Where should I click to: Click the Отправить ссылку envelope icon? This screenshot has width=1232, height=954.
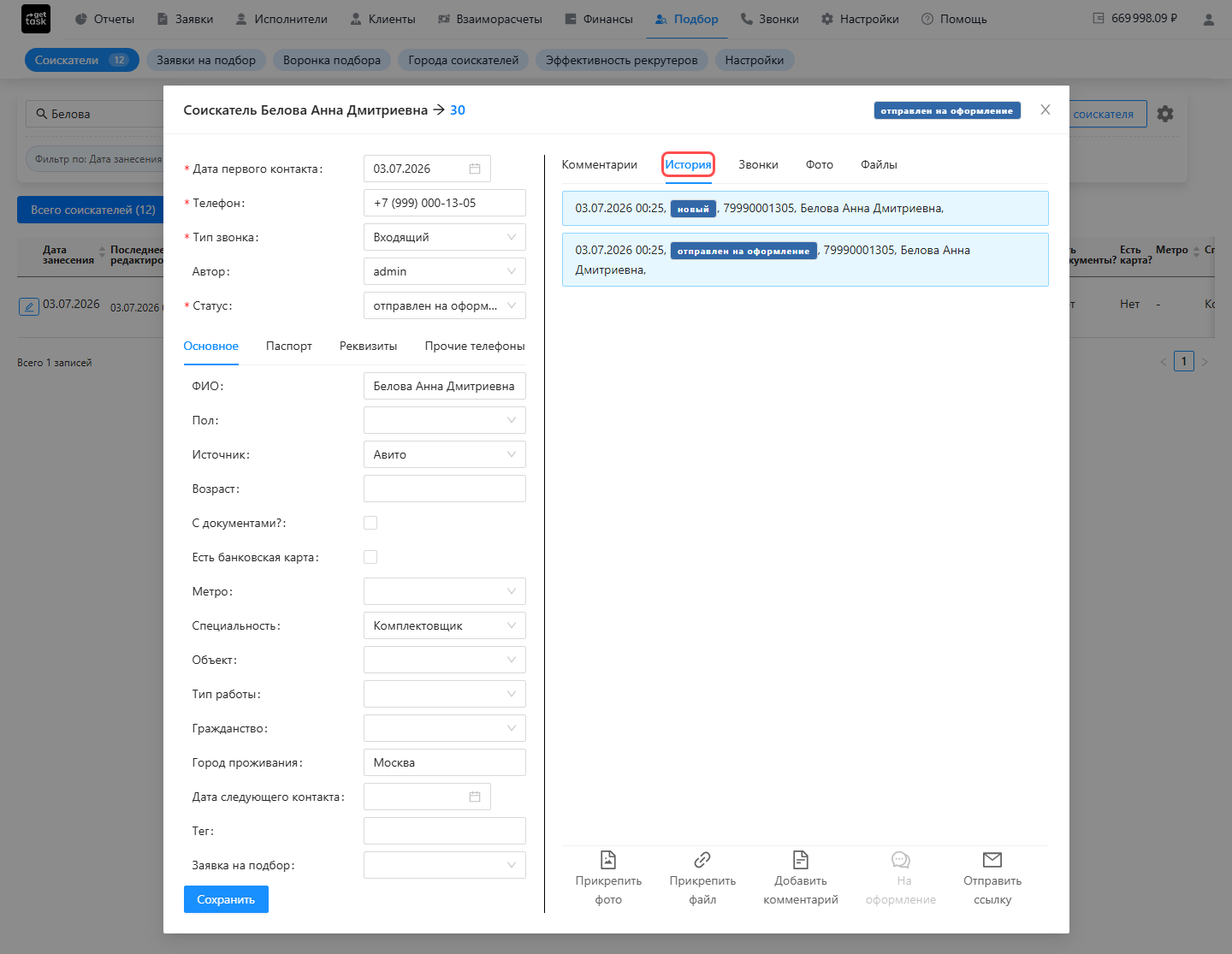(x=992, y=859)
